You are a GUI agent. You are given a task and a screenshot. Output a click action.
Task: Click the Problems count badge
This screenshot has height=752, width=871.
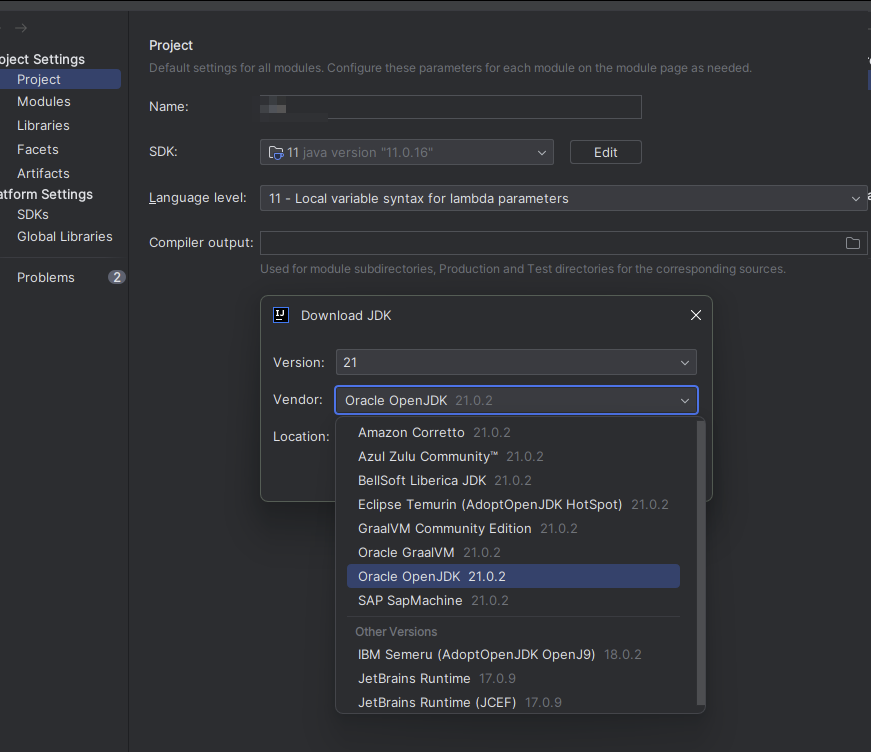click(x=117, y=277)
